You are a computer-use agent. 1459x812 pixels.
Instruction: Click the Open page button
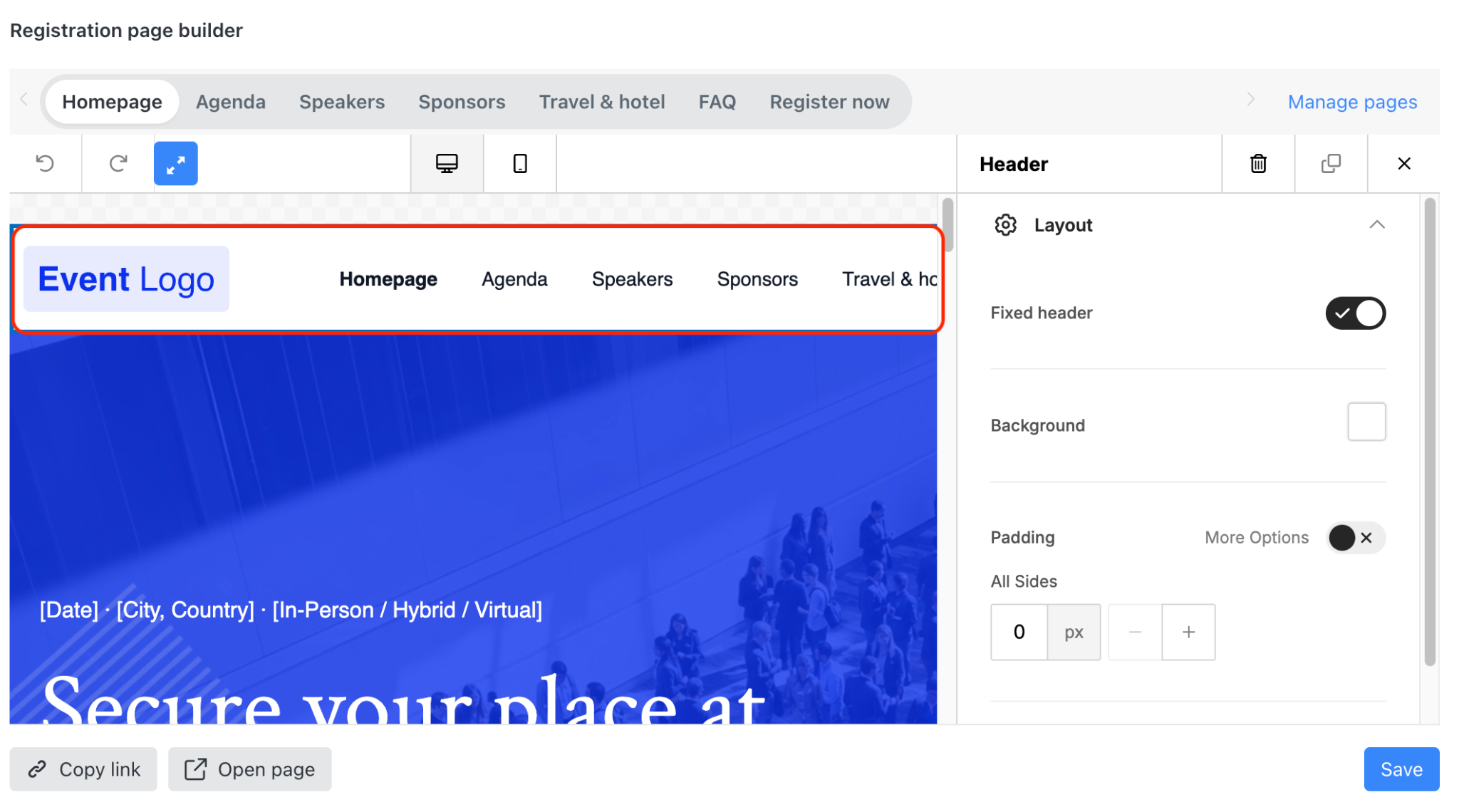(250, 769)
